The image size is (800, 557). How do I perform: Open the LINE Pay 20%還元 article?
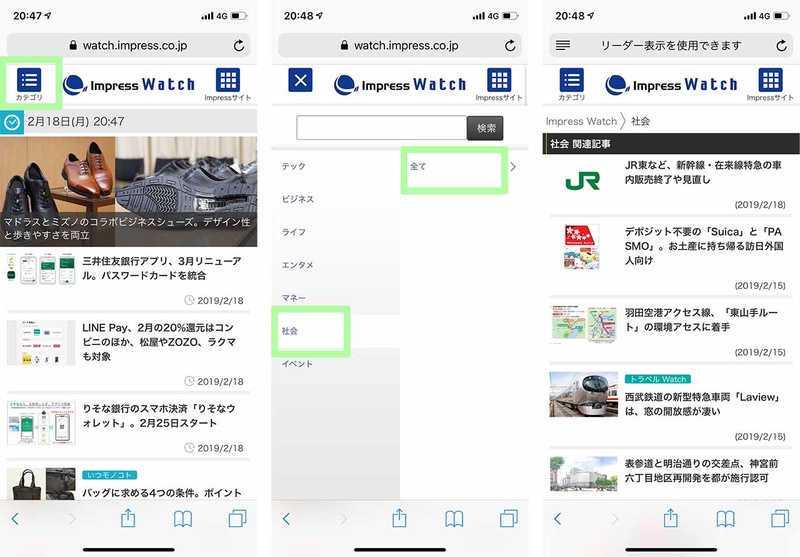point(159,342)
